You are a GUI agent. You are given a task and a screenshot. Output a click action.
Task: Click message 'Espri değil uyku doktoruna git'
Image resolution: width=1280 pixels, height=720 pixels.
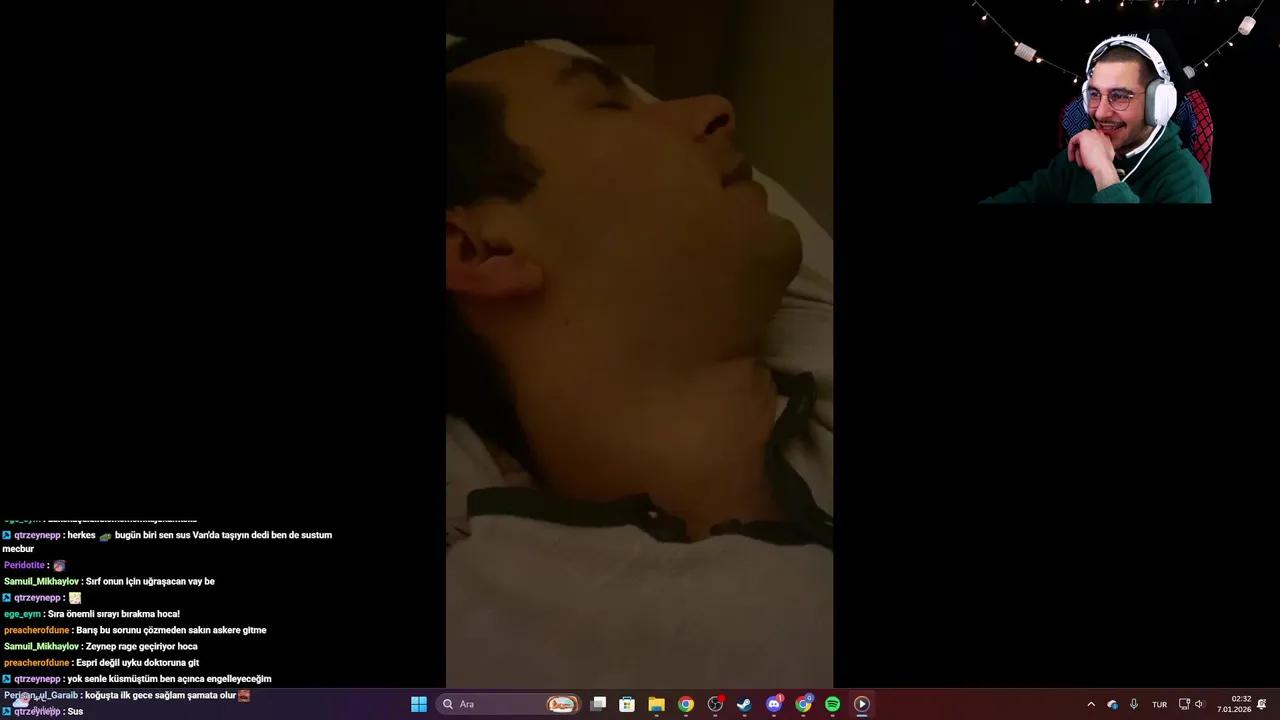(137, 662)
